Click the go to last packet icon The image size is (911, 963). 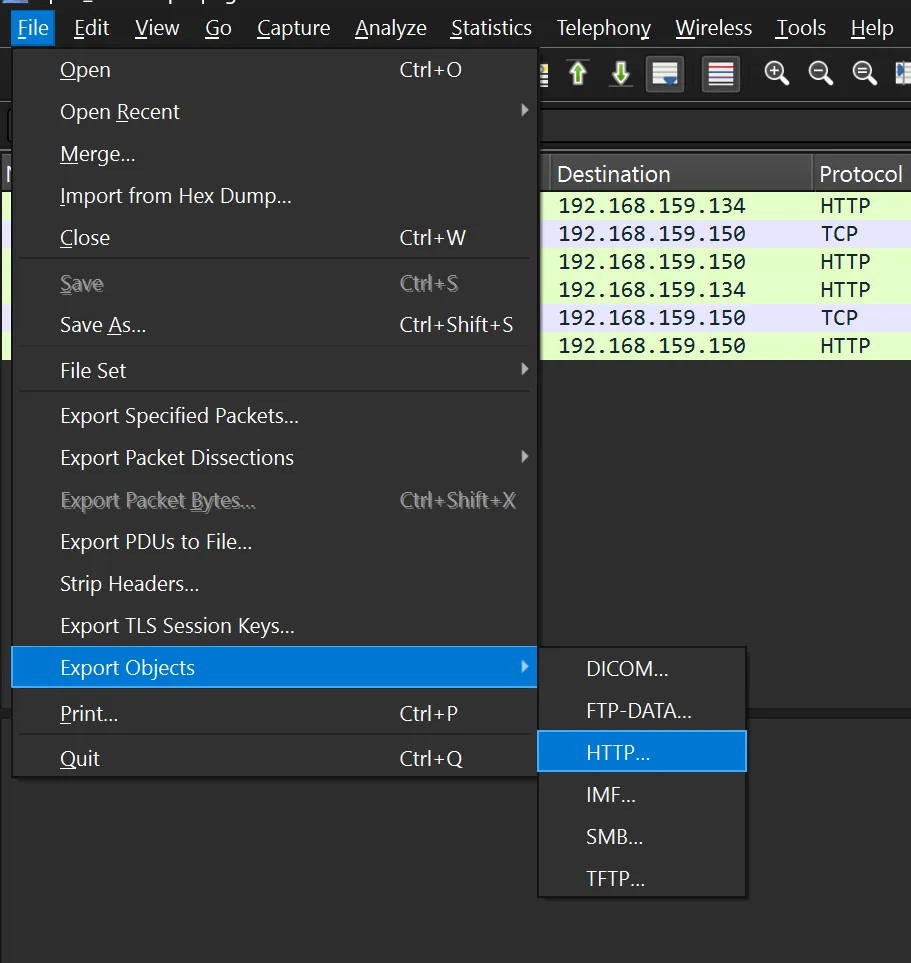point(621,74)
